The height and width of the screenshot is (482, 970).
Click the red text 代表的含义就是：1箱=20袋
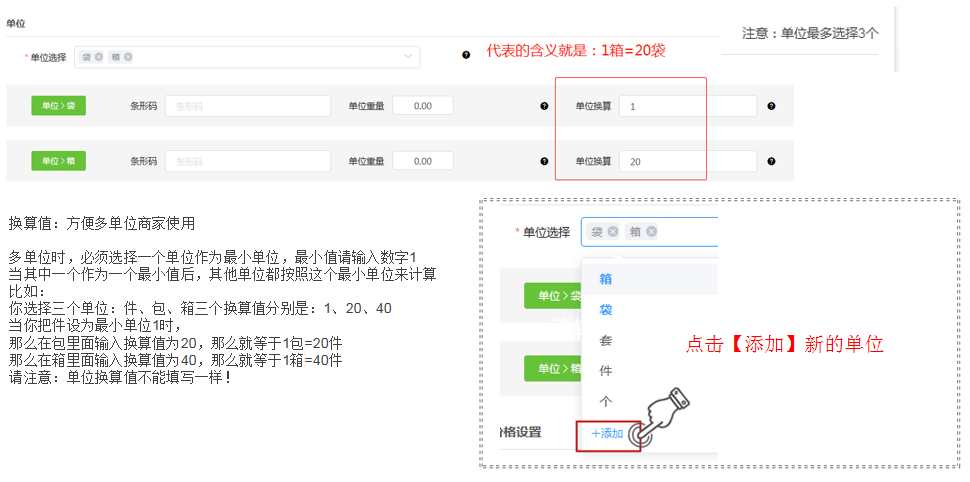576,51
